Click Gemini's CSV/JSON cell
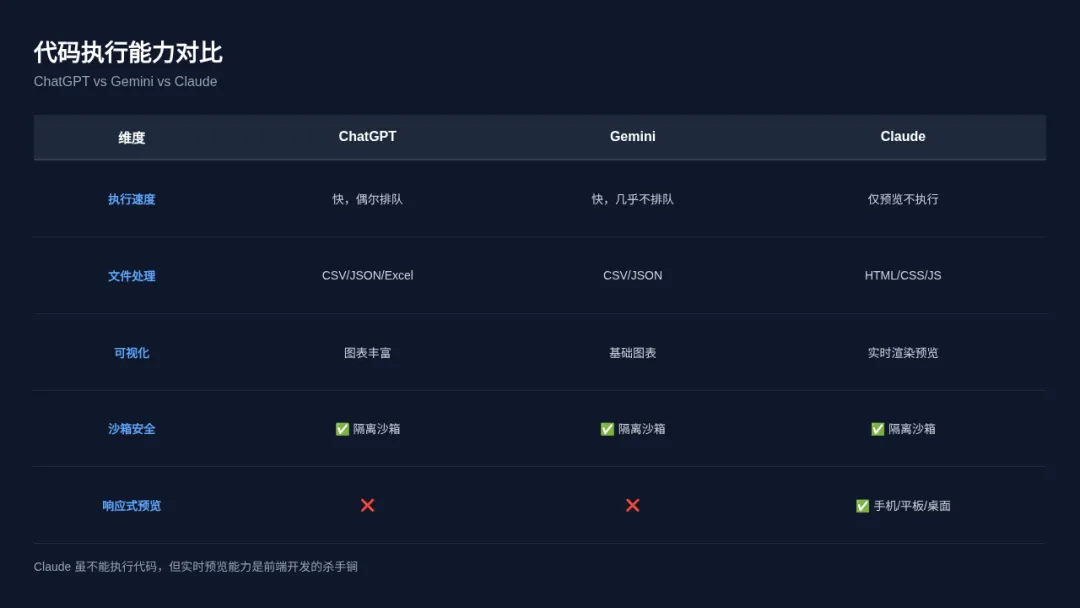This screenshot has height=608, width=1080. tap(632, 275)
